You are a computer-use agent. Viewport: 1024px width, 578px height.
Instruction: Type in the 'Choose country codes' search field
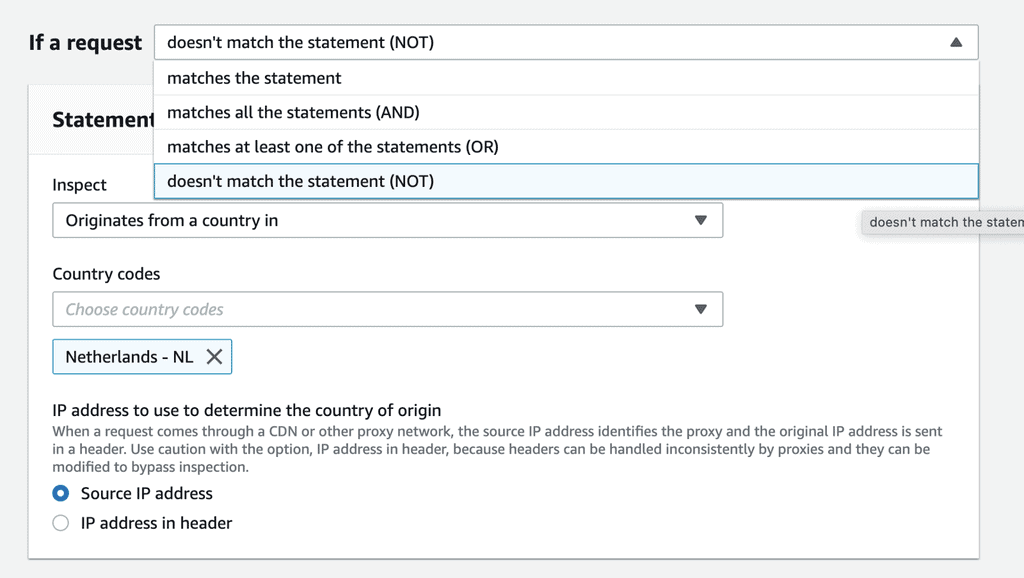coord(360,310)
